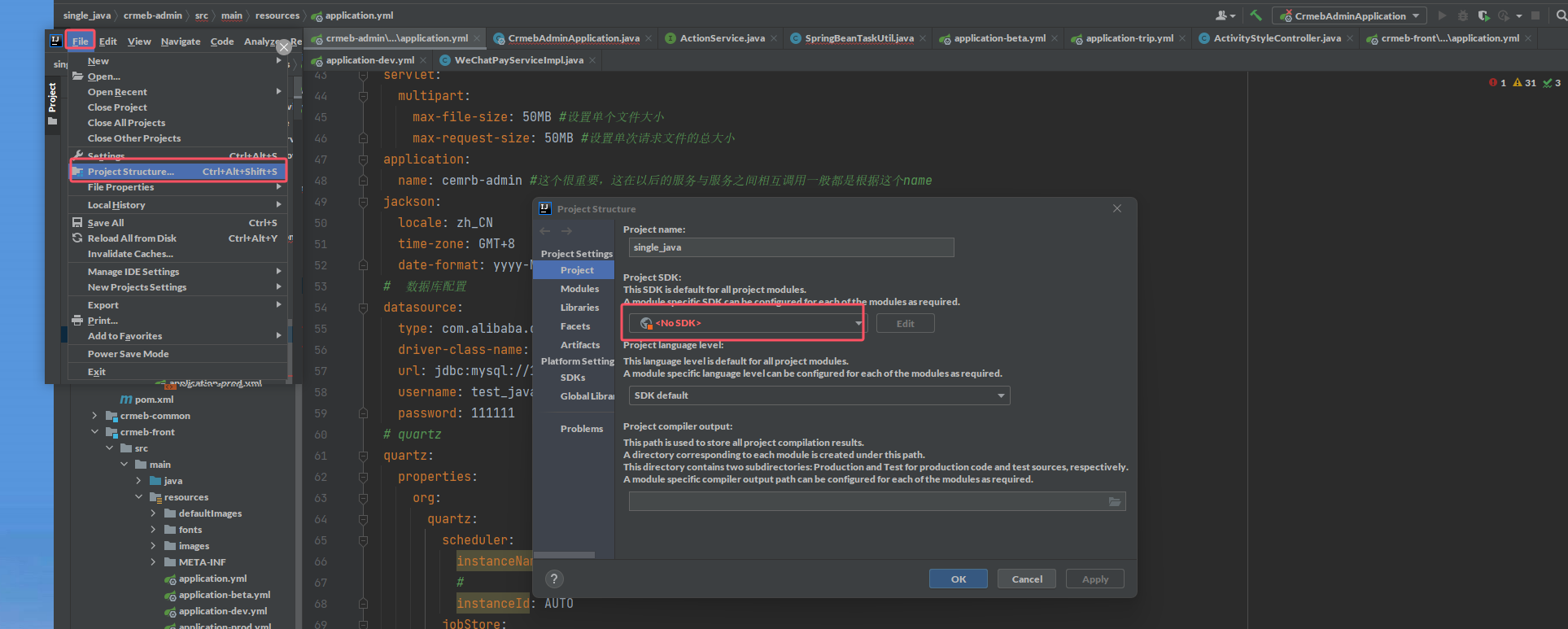This screenshot has height=629, width=1568.
Task: Select Modules in Project Settings list
Action: pos(579,289)
